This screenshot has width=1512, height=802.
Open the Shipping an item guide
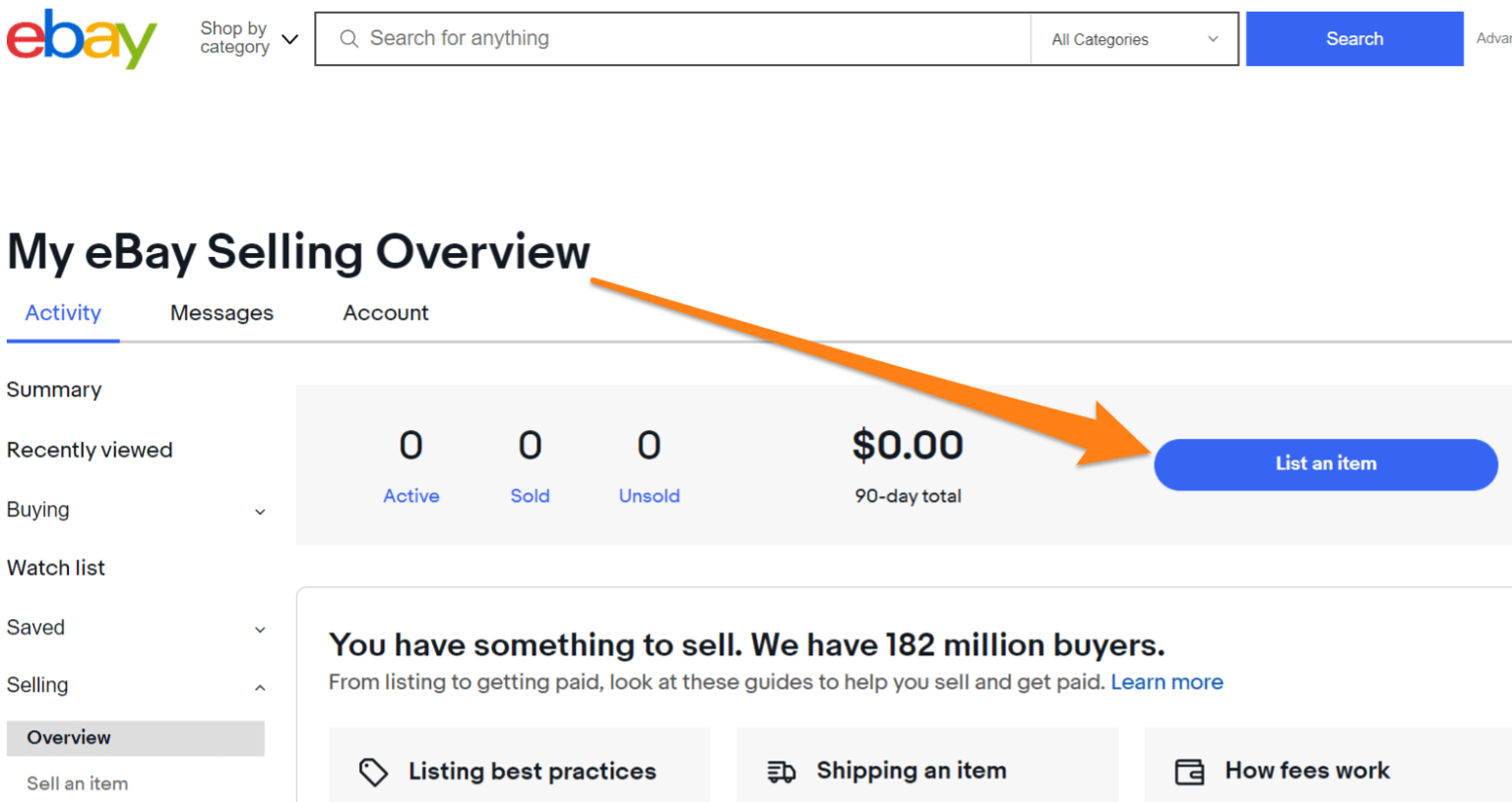pyautogui.click(x=911, y=771)
